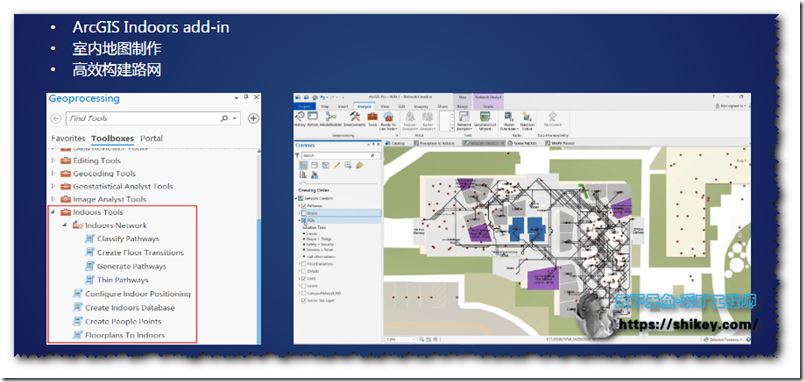
Task: Open the Project ribbon tab
Action: [305, 107]
